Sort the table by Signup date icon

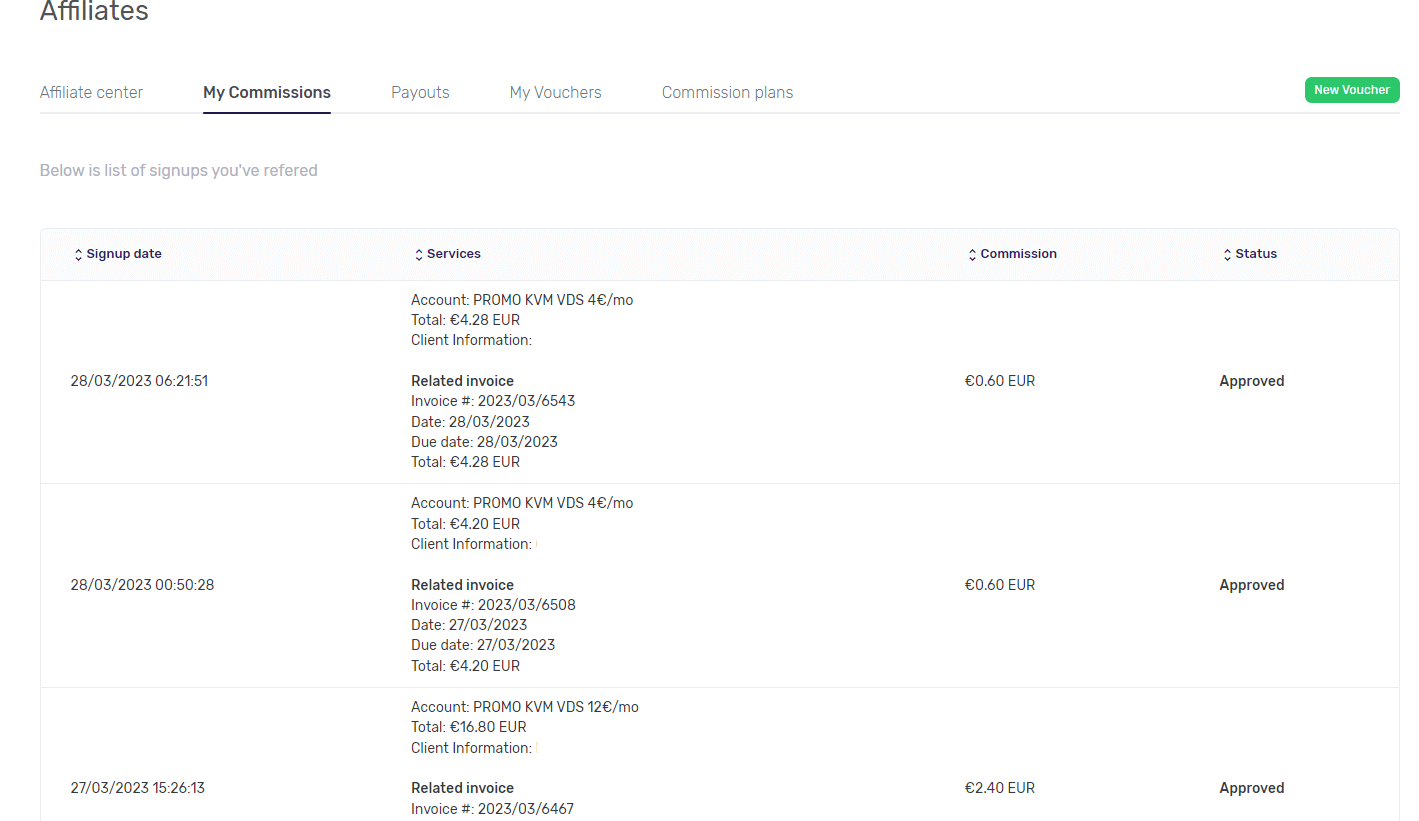79,255
